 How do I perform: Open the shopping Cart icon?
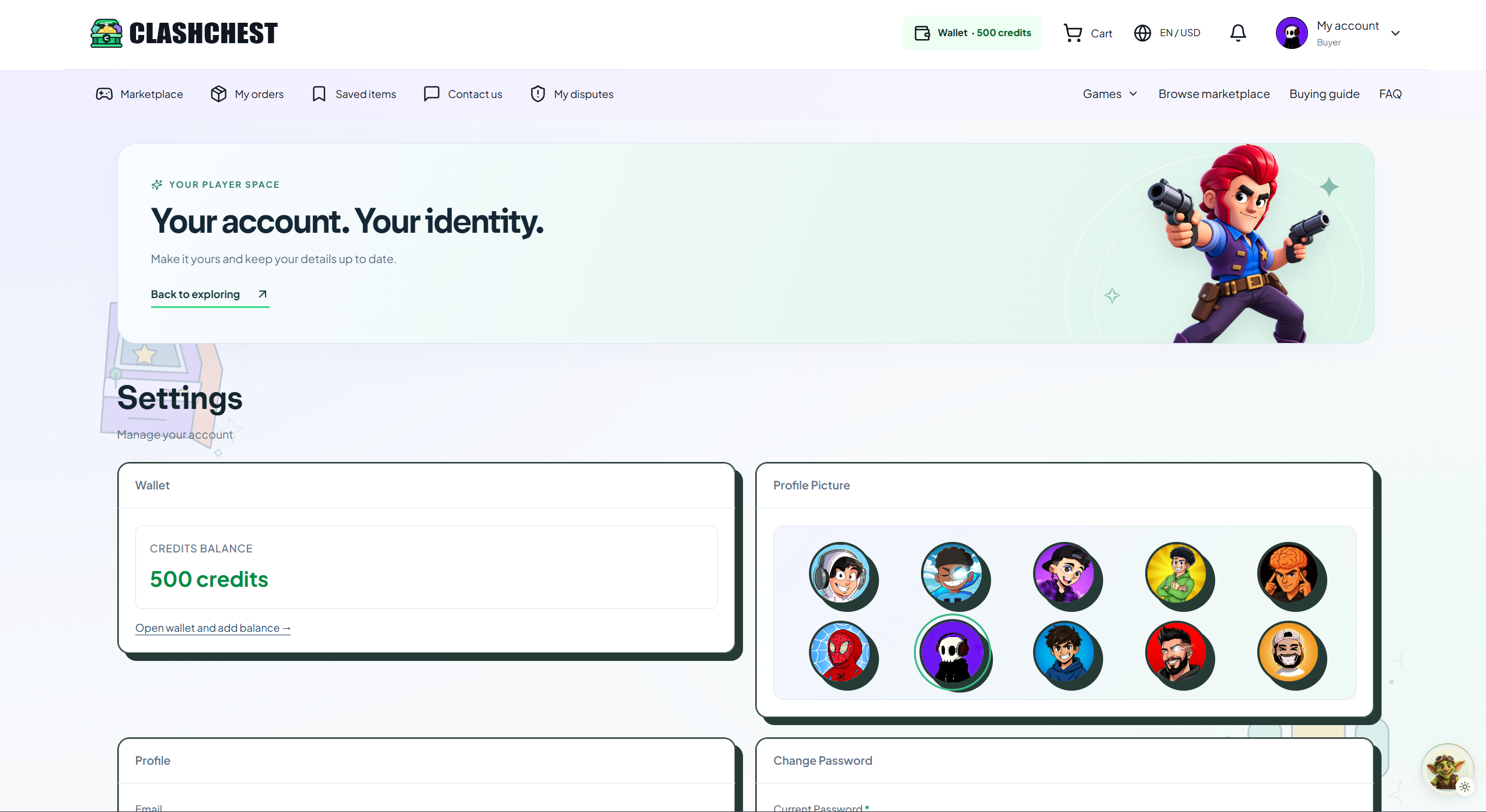(x=1073, y=33)
